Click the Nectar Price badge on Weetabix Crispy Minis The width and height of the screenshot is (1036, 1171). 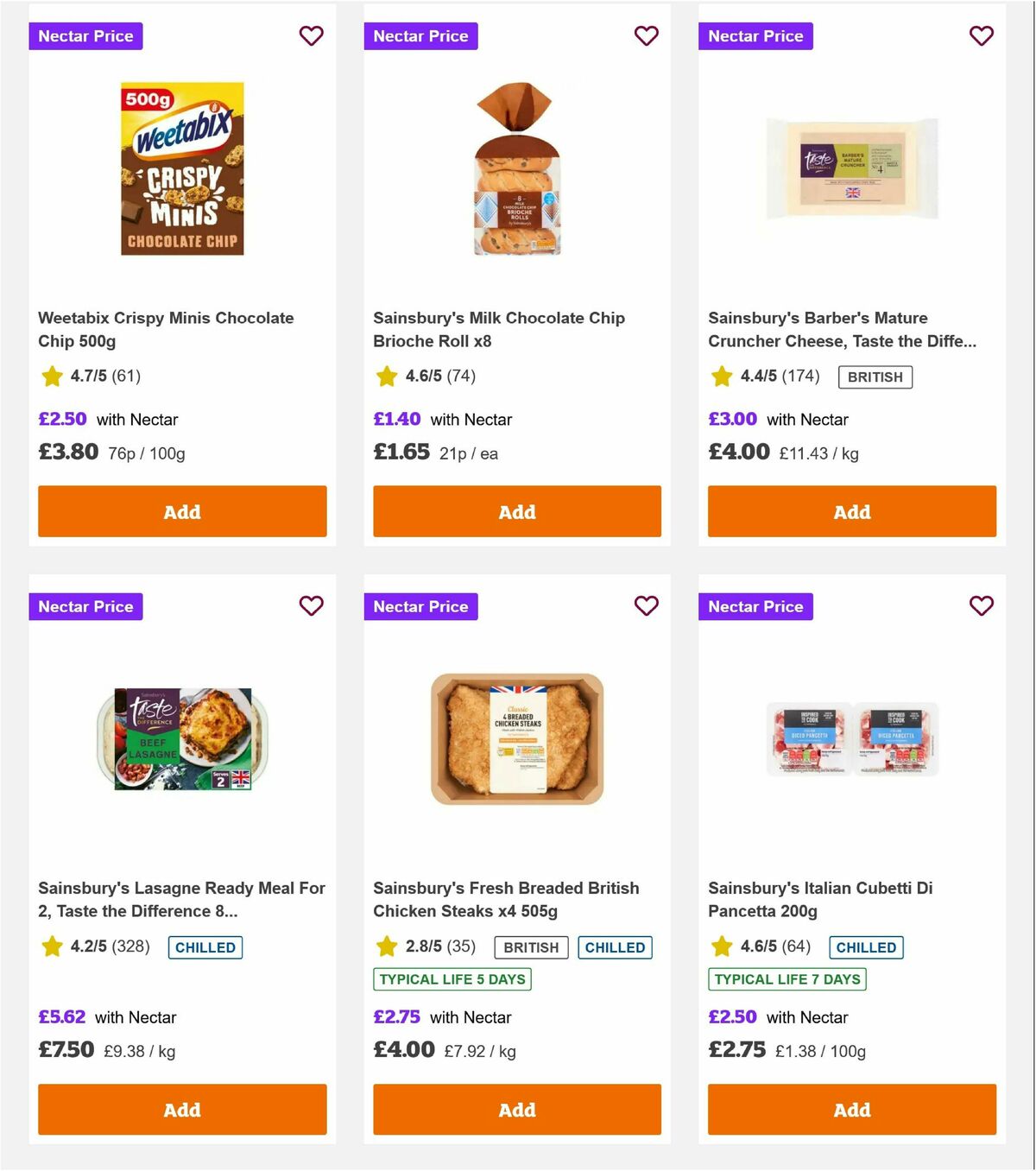pos(85,36)
